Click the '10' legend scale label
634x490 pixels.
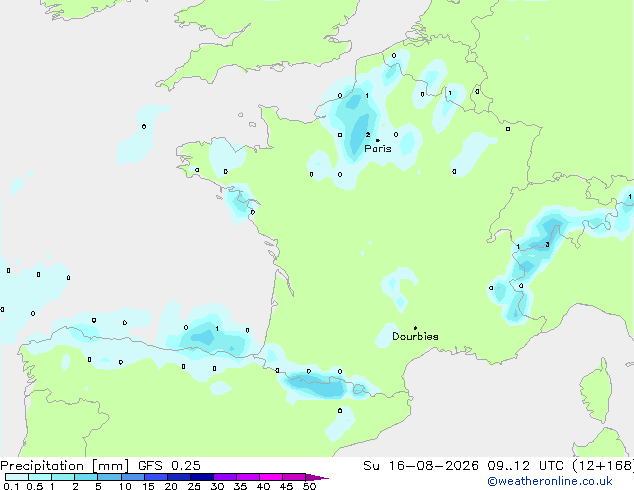pos(125,486)
